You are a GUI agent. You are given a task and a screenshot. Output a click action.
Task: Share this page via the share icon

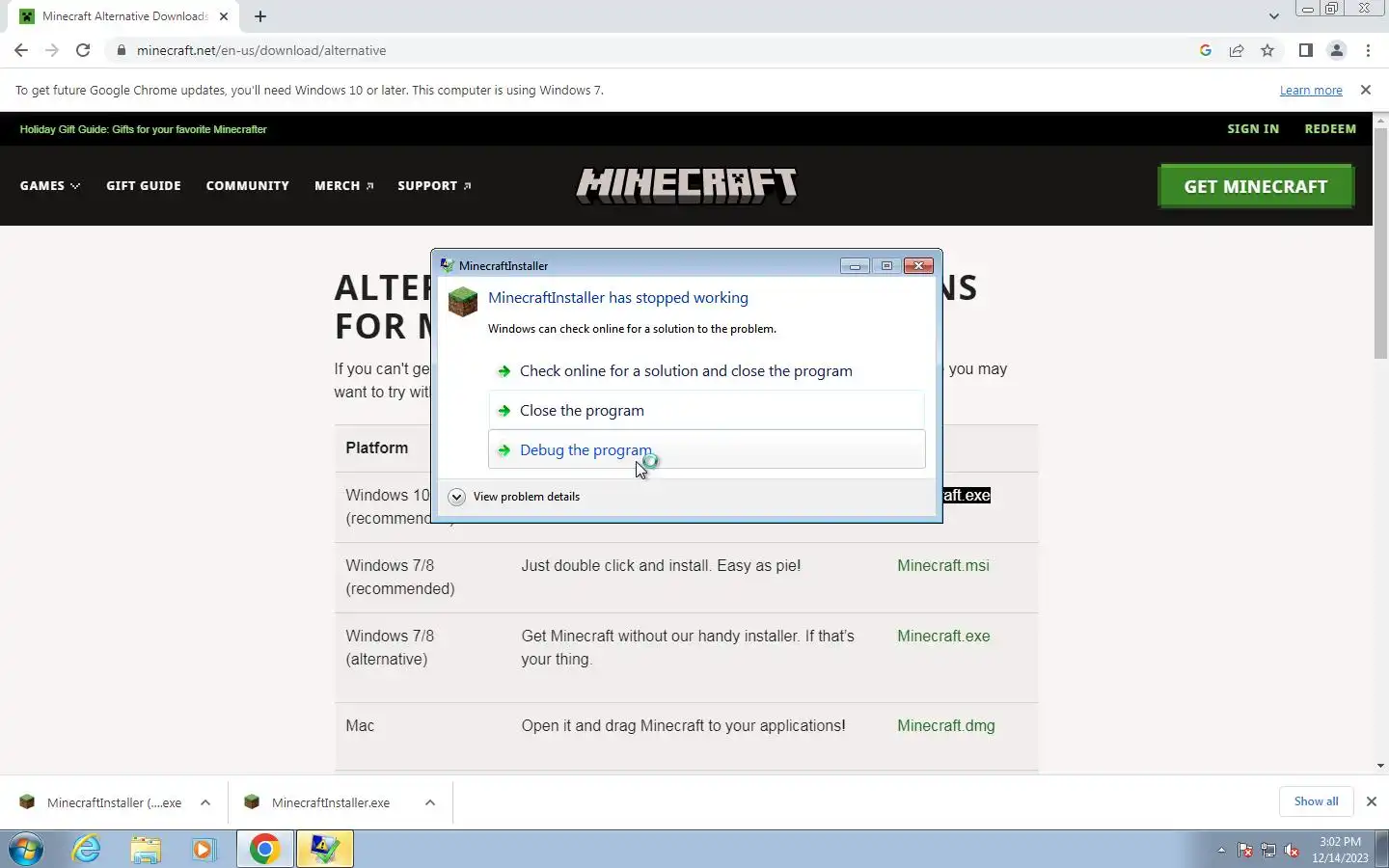[1237, 50]
